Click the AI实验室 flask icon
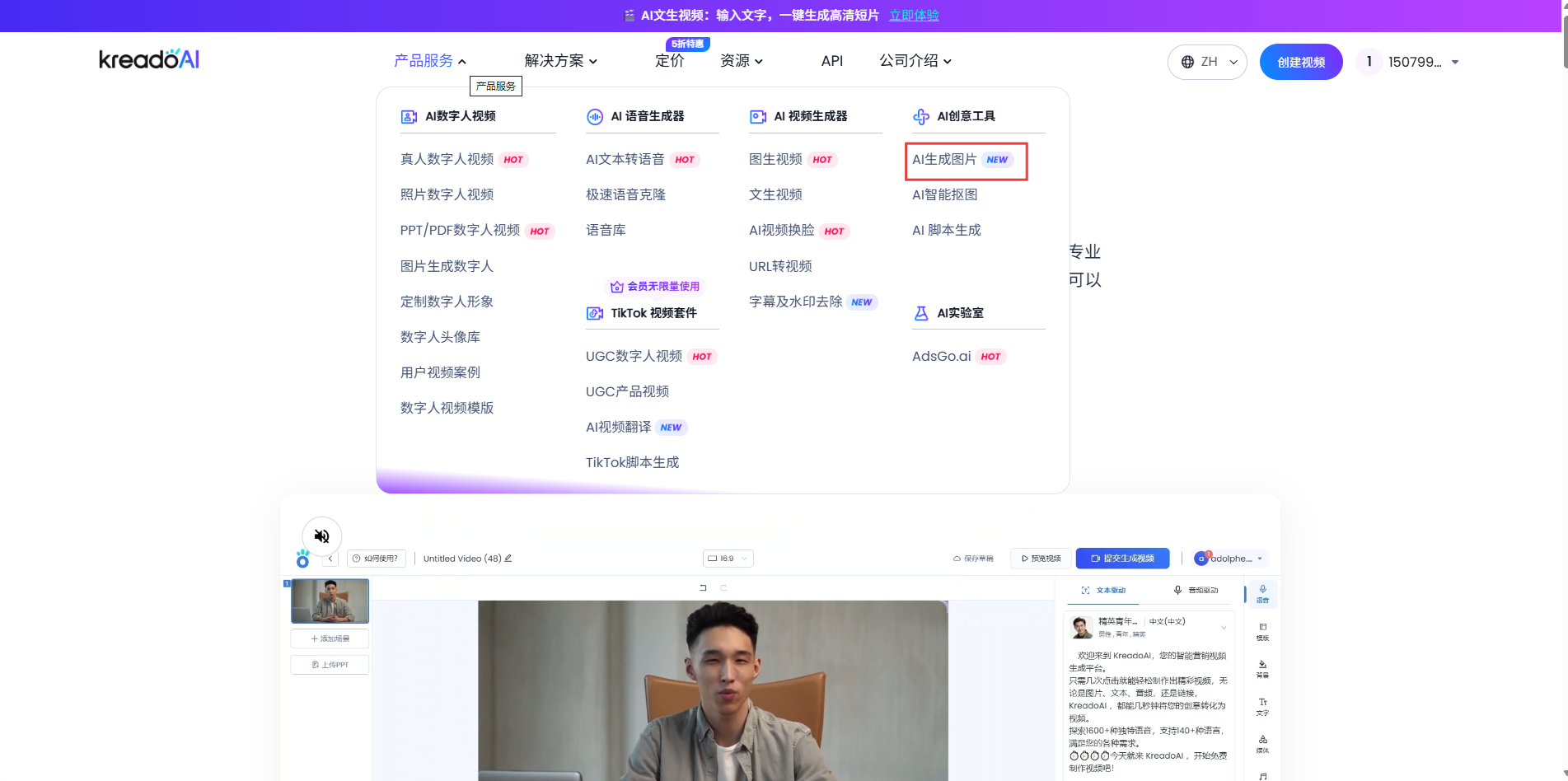Screen dimensions: 1568x781 921,314
